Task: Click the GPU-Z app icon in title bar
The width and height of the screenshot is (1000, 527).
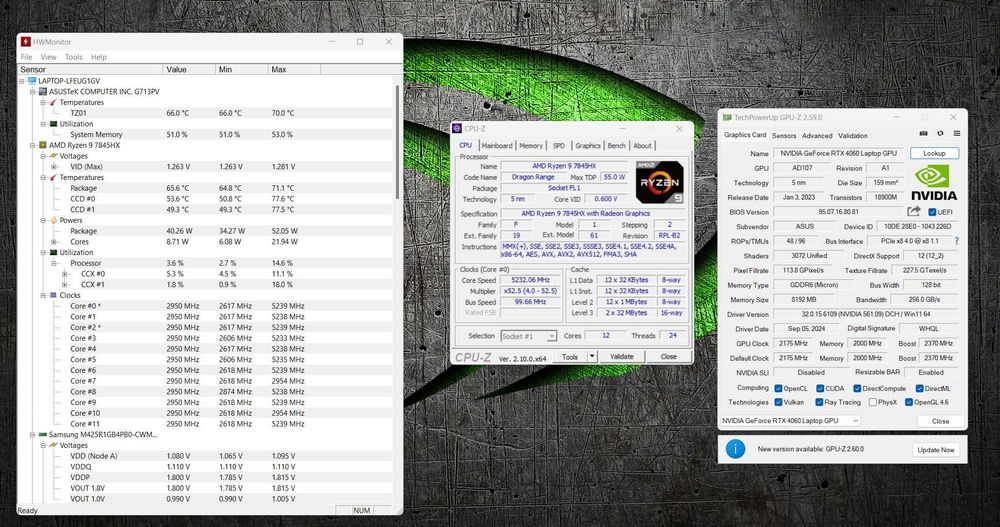Action: point(727,117)
